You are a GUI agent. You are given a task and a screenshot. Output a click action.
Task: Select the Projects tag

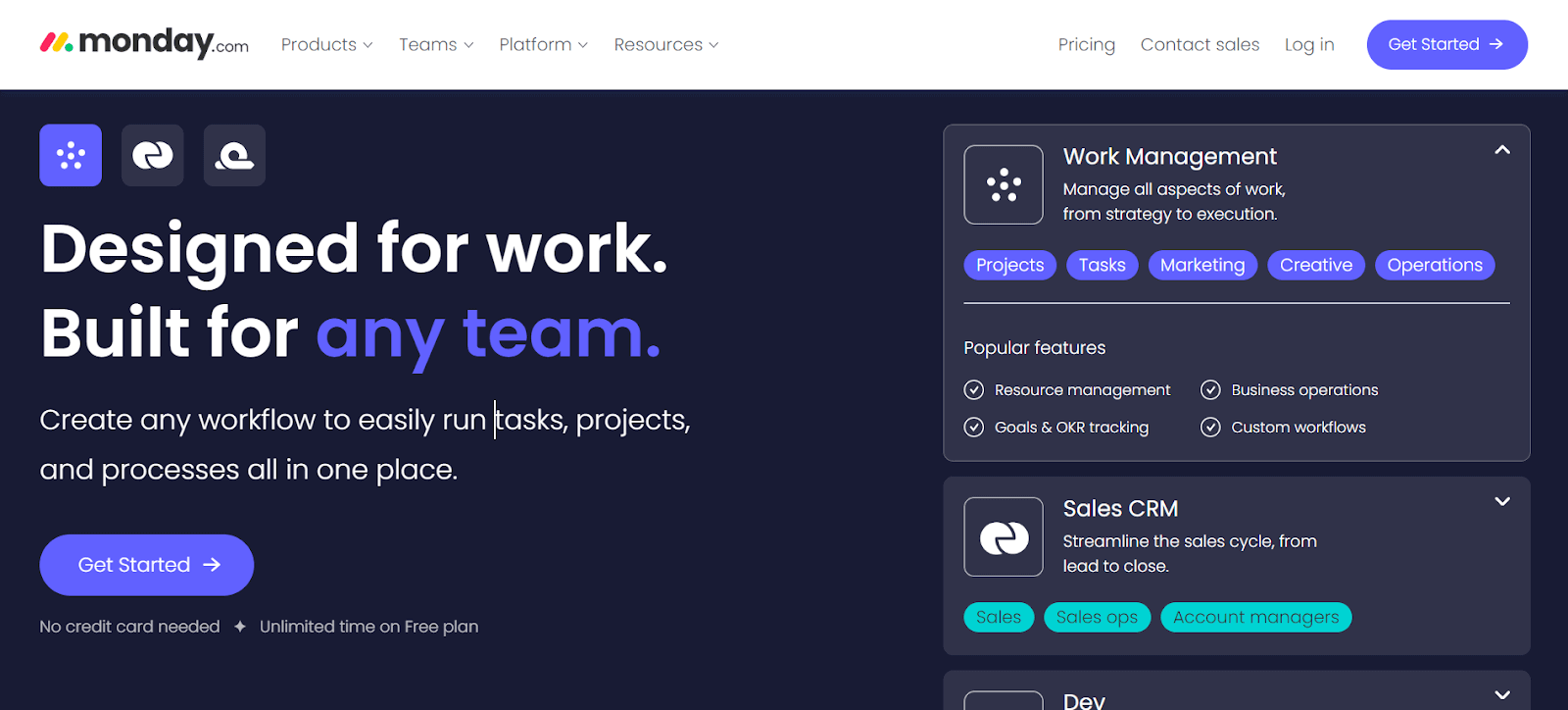point(1010,265)
